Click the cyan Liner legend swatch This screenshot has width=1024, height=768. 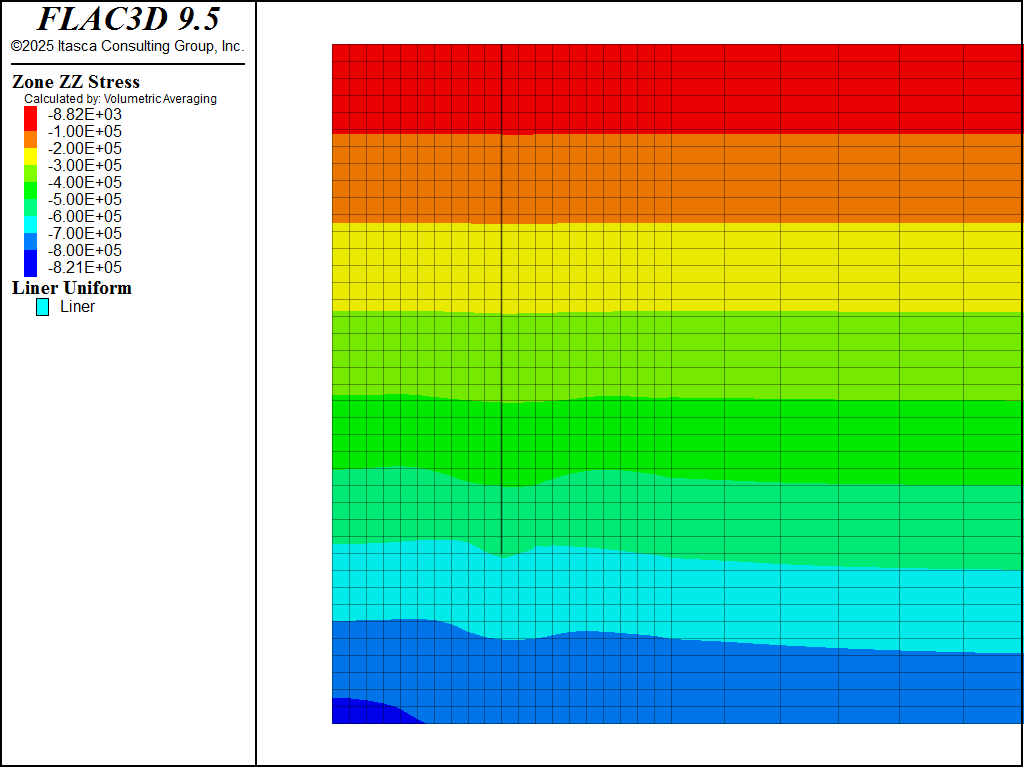(42, 307)
